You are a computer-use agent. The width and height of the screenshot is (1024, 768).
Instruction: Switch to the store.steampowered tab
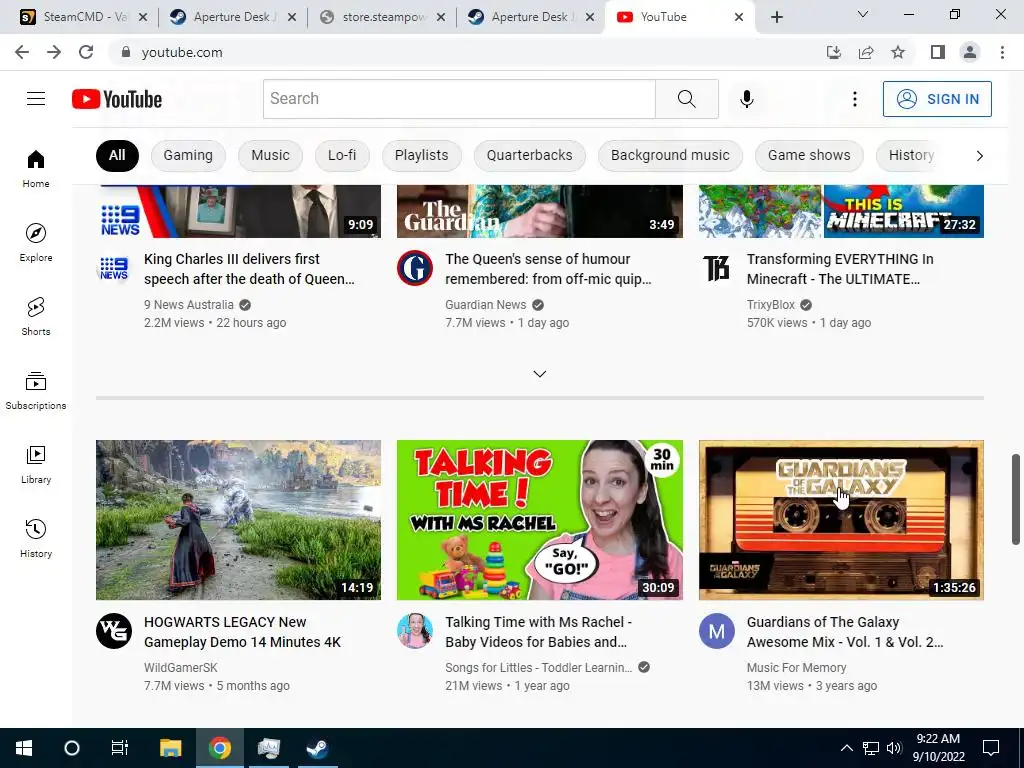pyautogui.click(x=383, y=17)
